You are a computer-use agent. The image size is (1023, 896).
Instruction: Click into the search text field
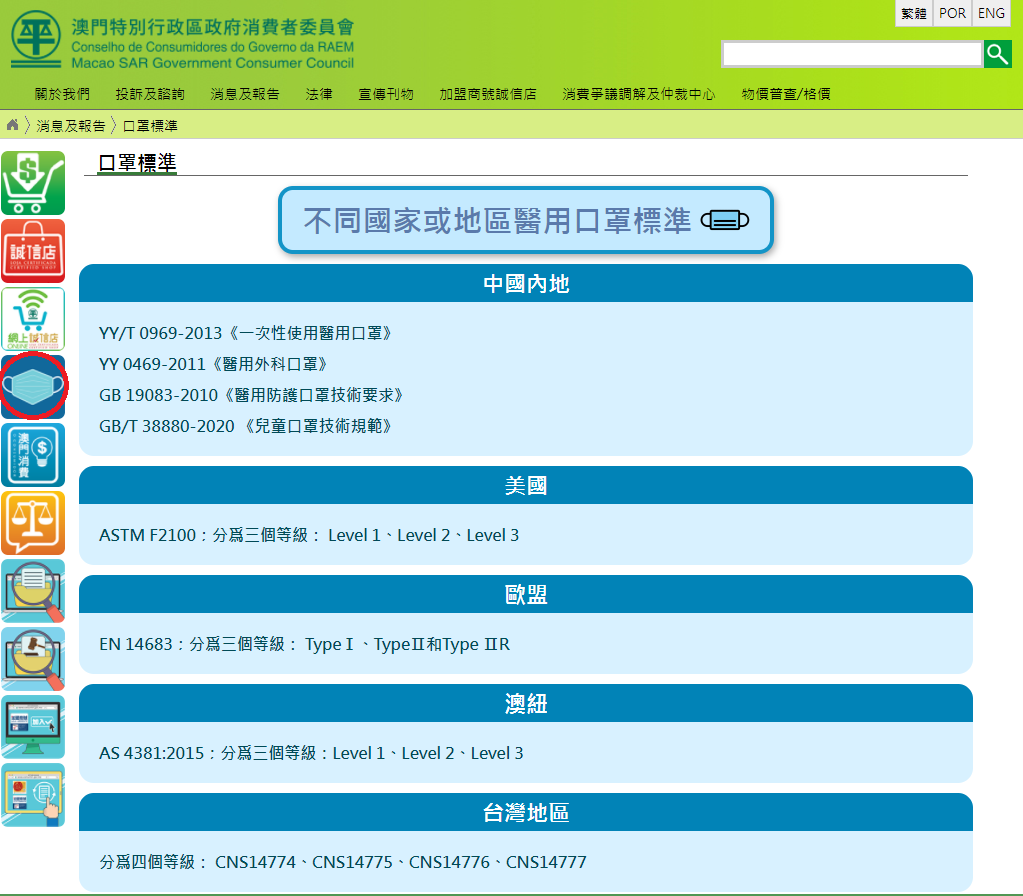tap(851, 54)
